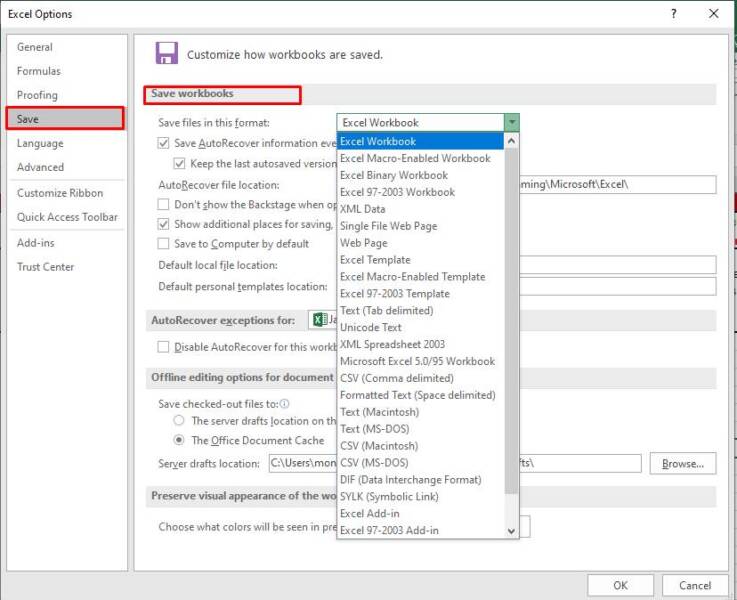Select the server drafts location radio button
737x600 pixels.
pos(179,421)
